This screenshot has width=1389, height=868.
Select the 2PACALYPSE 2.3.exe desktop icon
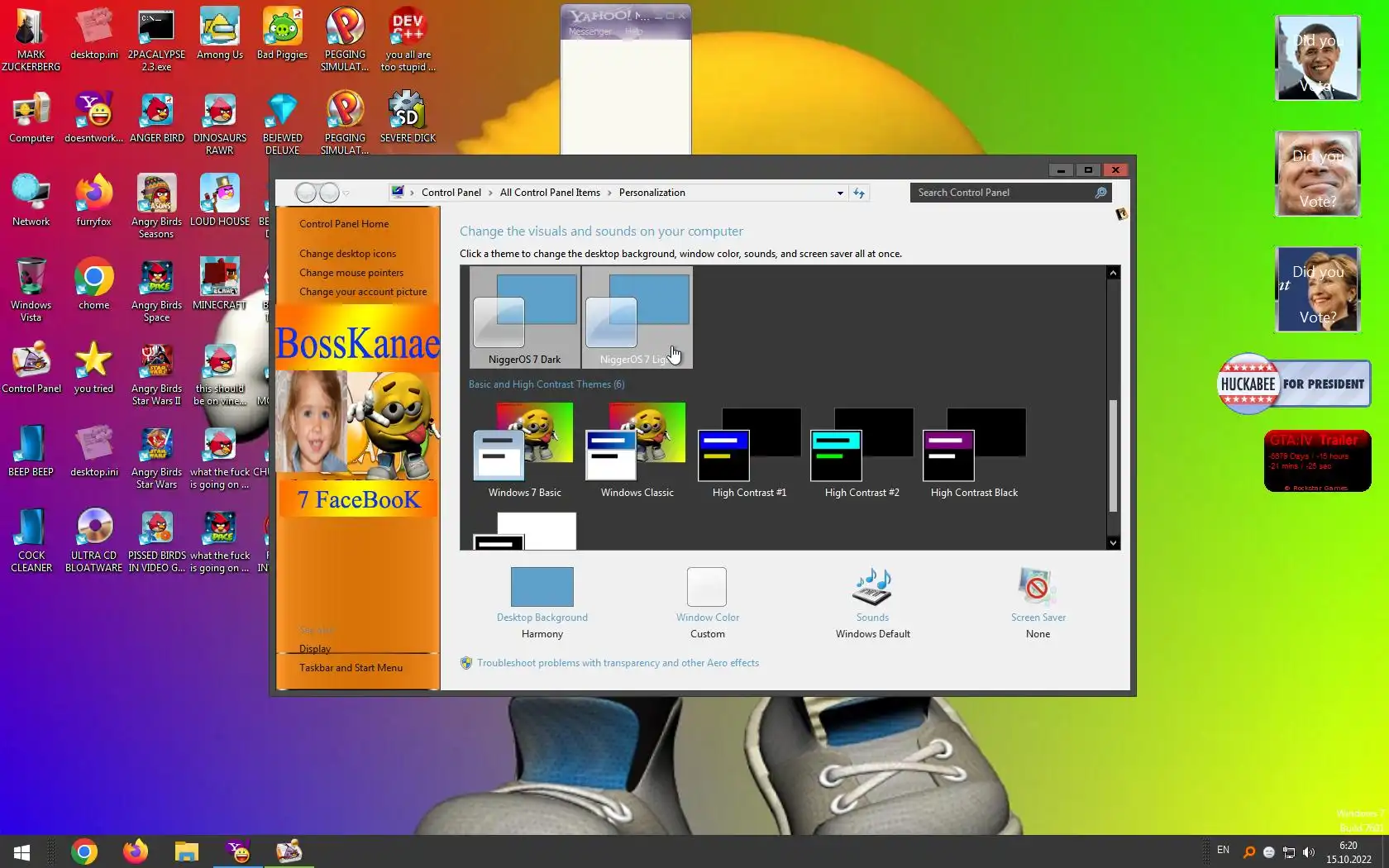(157, 40)
